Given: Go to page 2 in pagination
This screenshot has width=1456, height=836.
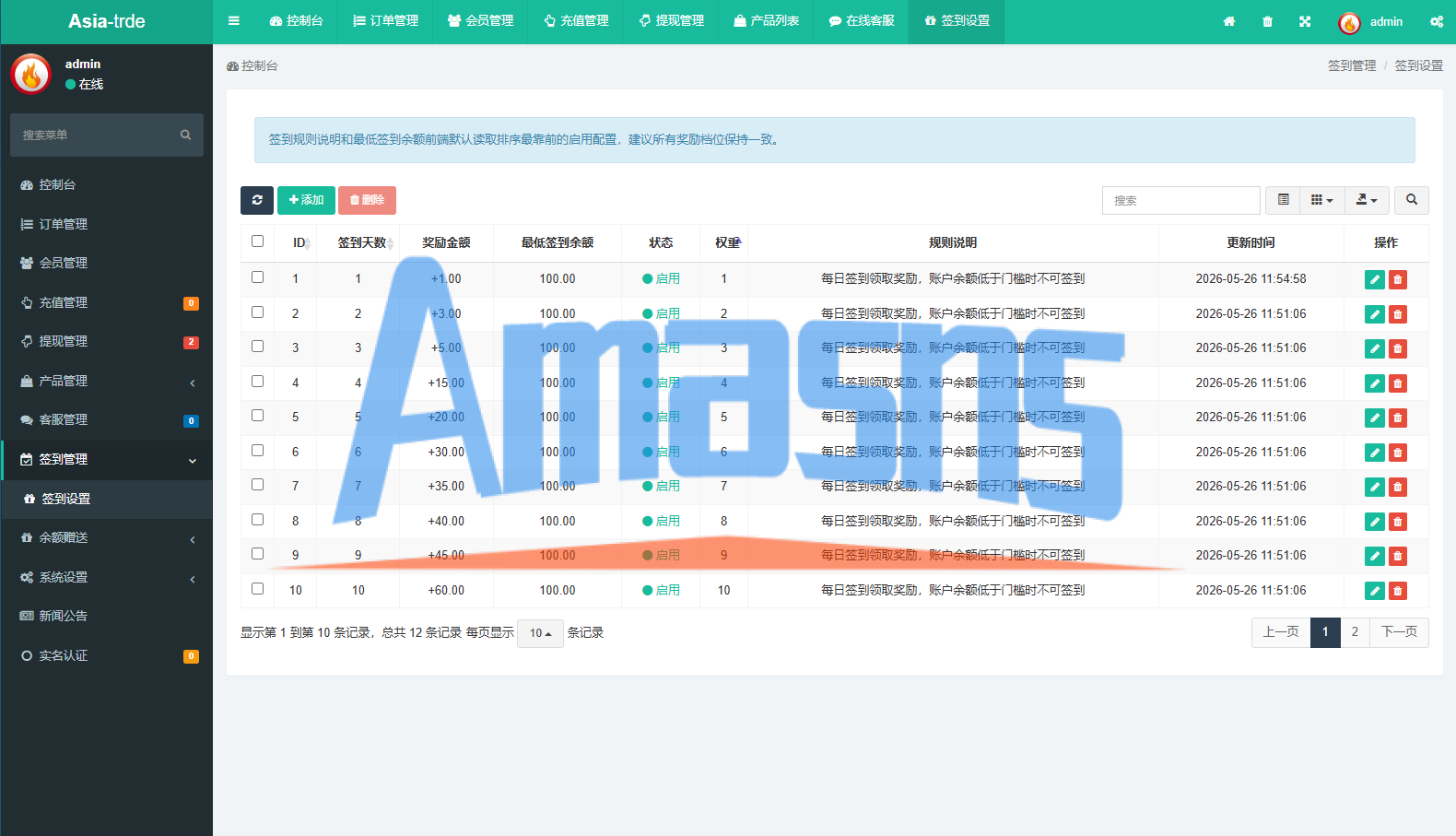Looking at the screenshot, I should [1355, 632].
